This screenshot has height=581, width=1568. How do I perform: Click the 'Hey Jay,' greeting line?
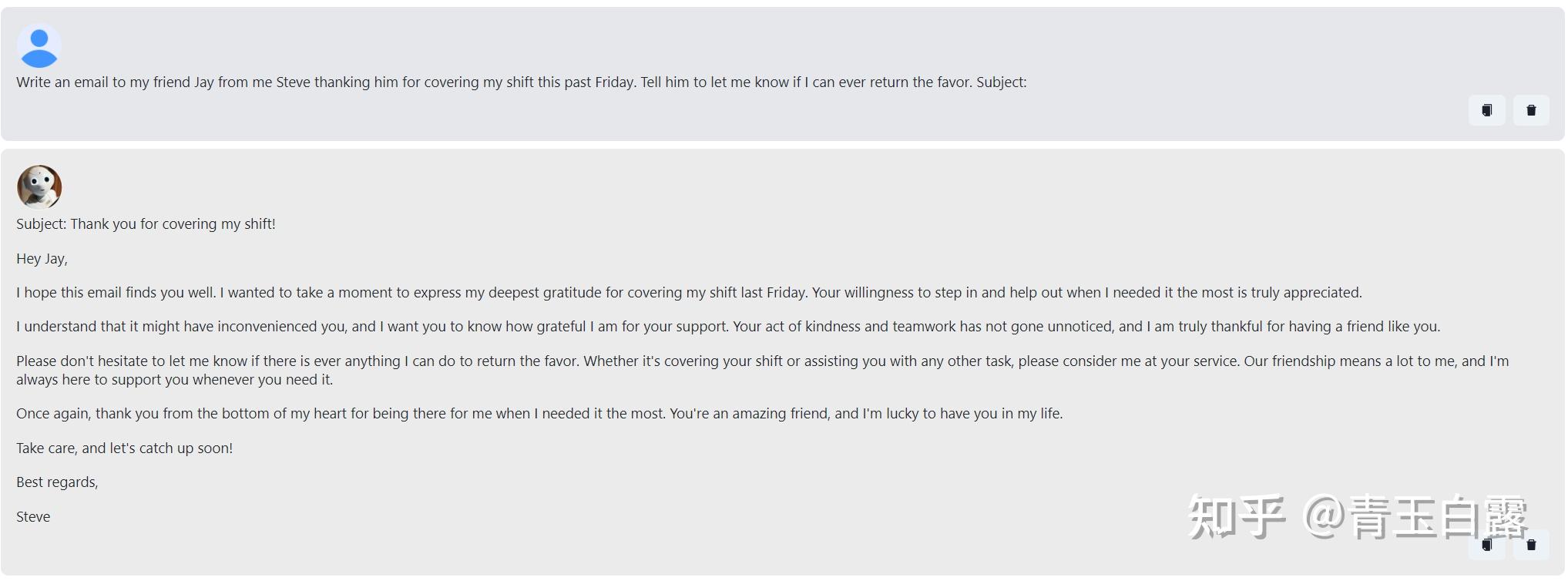pos(42,259)
